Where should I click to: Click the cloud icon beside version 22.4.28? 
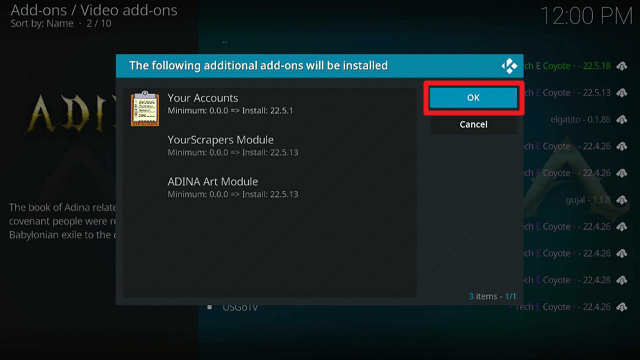click(622, 280)
